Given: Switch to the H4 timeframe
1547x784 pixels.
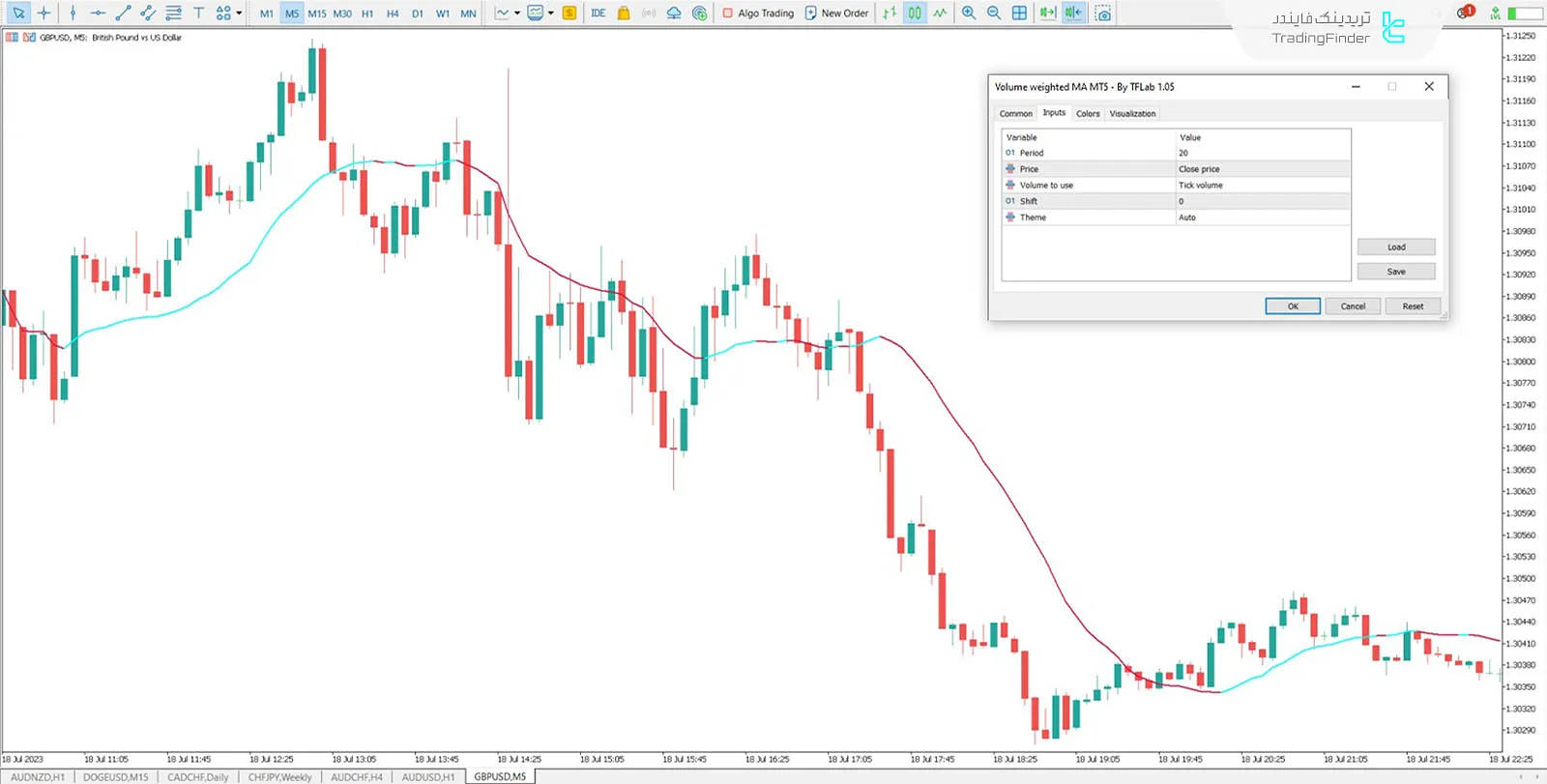Looking at the screenshot, I should pos(393,14).
